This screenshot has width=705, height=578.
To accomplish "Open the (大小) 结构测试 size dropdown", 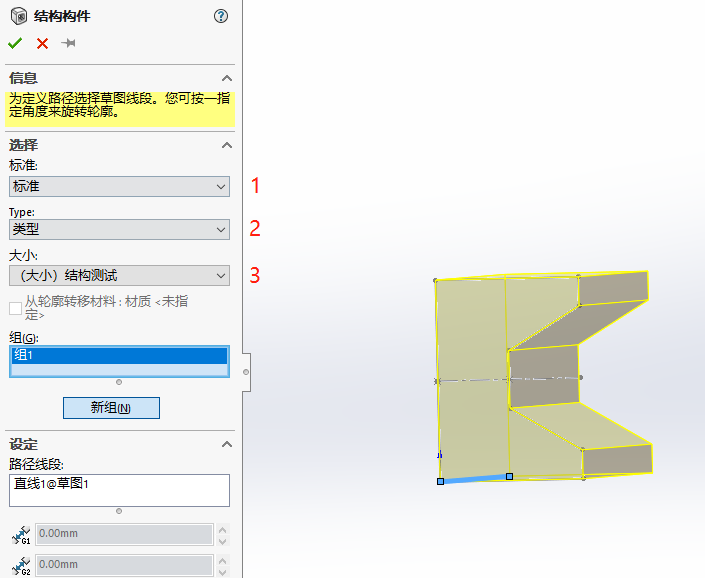I will (119, 275).
